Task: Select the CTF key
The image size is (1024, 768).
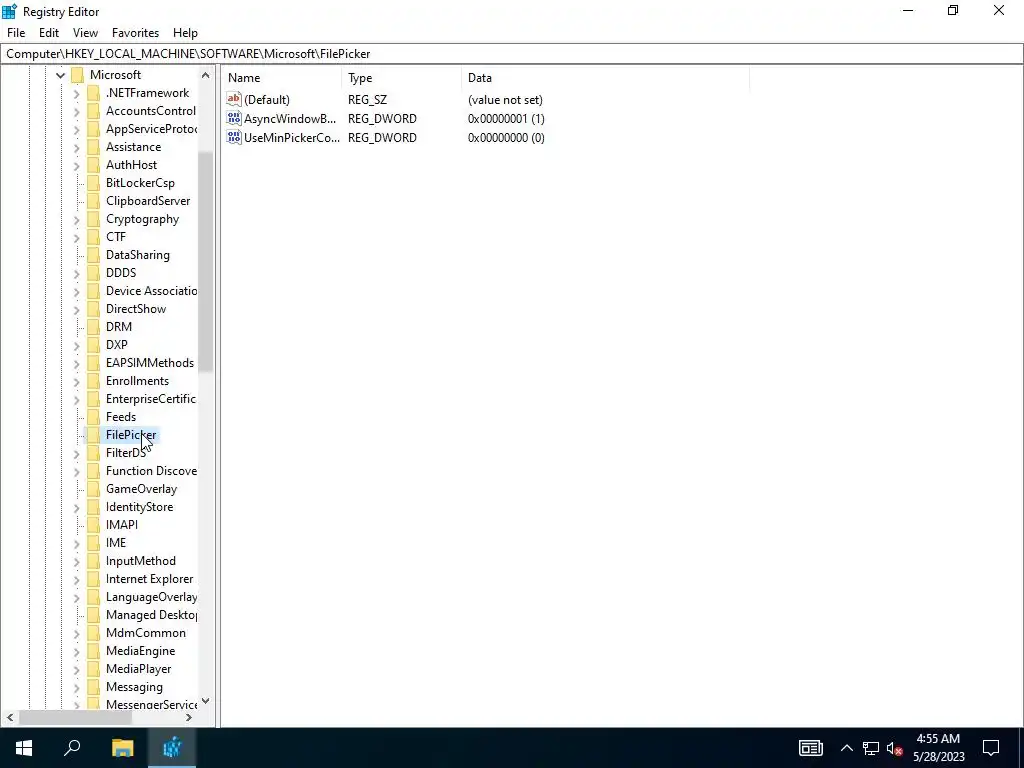Action: point(116,236)
